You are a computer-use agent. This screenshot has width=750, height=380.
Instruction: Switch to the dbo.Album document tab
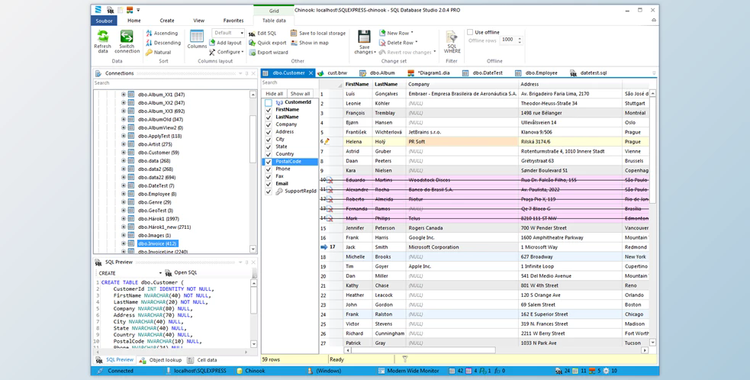pyautogui.click(x=377, y=73)
